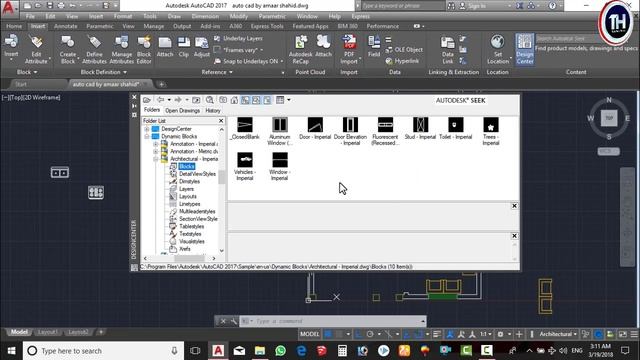Switch to the Open Drawings tab
Screen dimensions: 640x360
[x=182, y=111]
